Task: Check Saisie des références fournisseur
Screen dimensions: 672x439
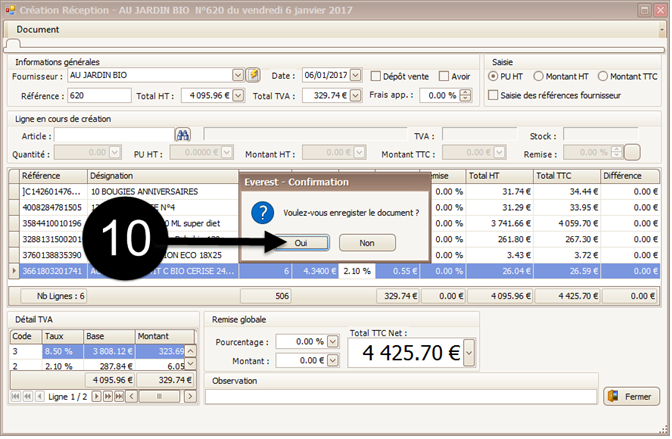Action: pos(493,95)
